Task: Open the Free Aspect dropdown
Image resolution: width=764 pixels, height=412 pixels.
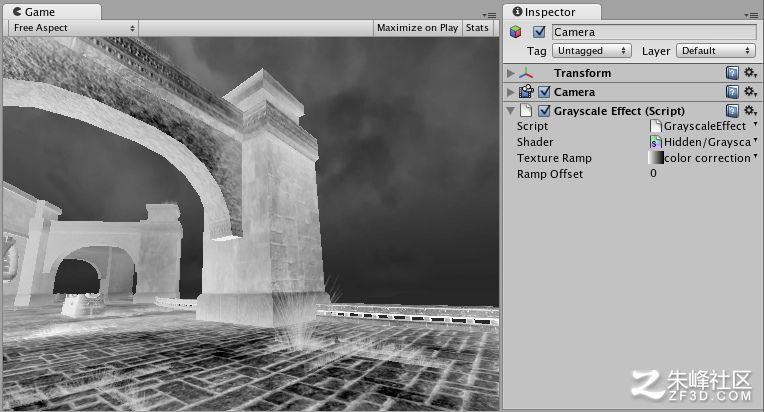Action: pyautogui.click(x=73, y=28)
